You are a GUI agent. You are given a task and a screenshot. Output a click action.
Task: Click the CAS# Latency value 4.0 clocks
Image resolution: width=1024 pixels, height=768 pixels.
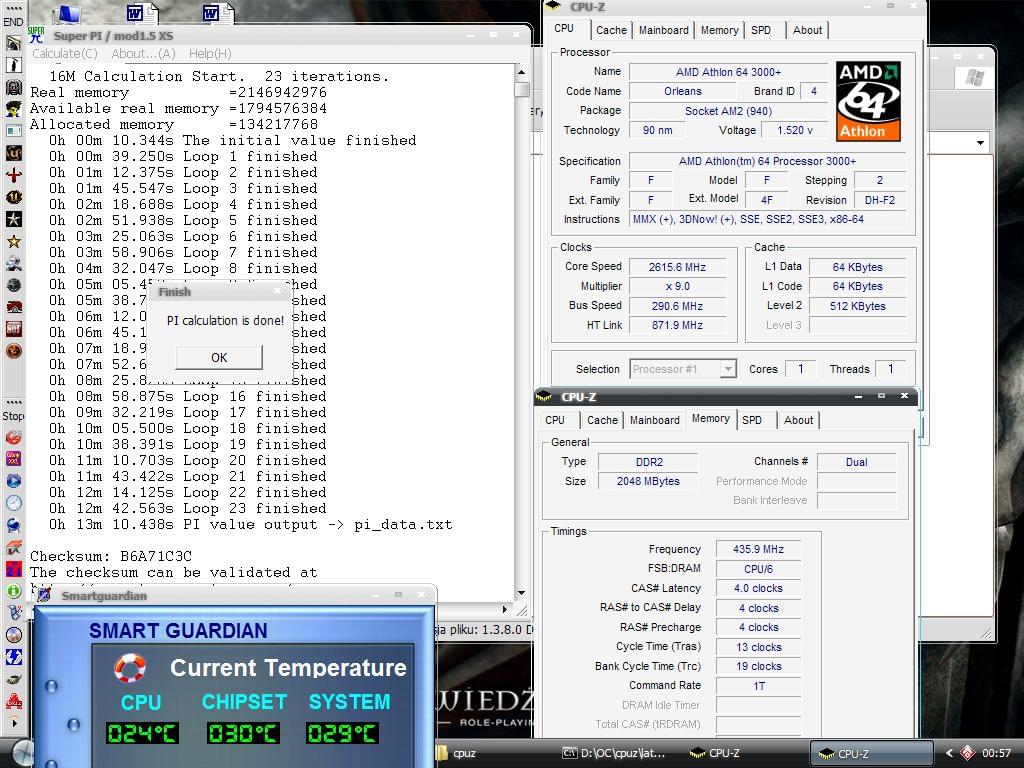click(758, 588)
